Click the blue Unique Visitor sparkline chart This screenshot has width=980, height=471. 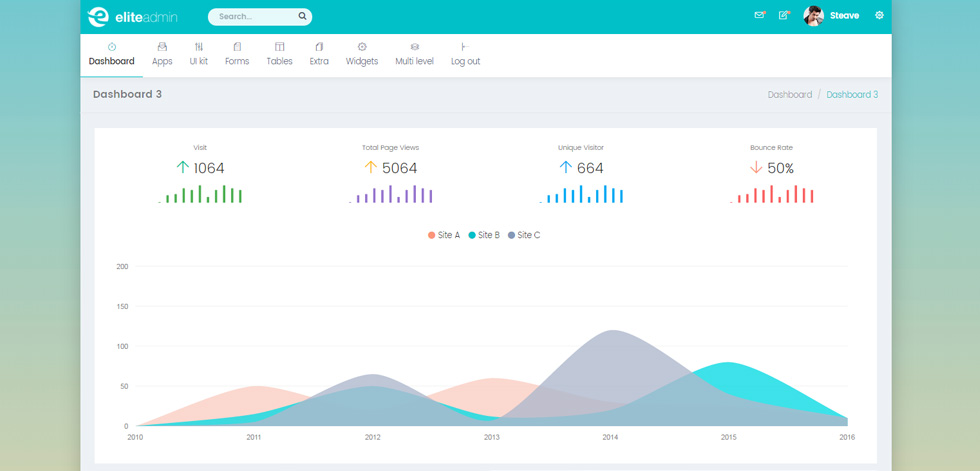(581, 194)
